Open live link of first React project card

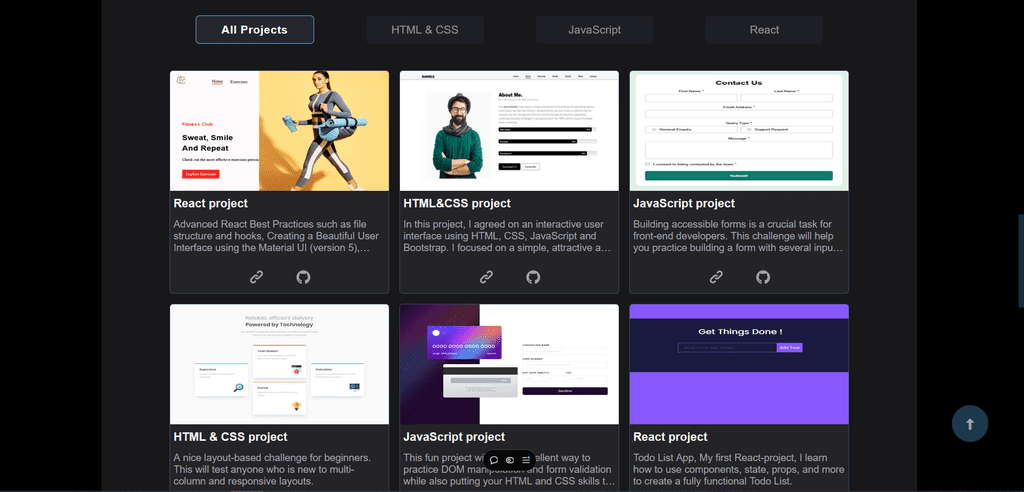pyautogui.click(x=257, y=277)
